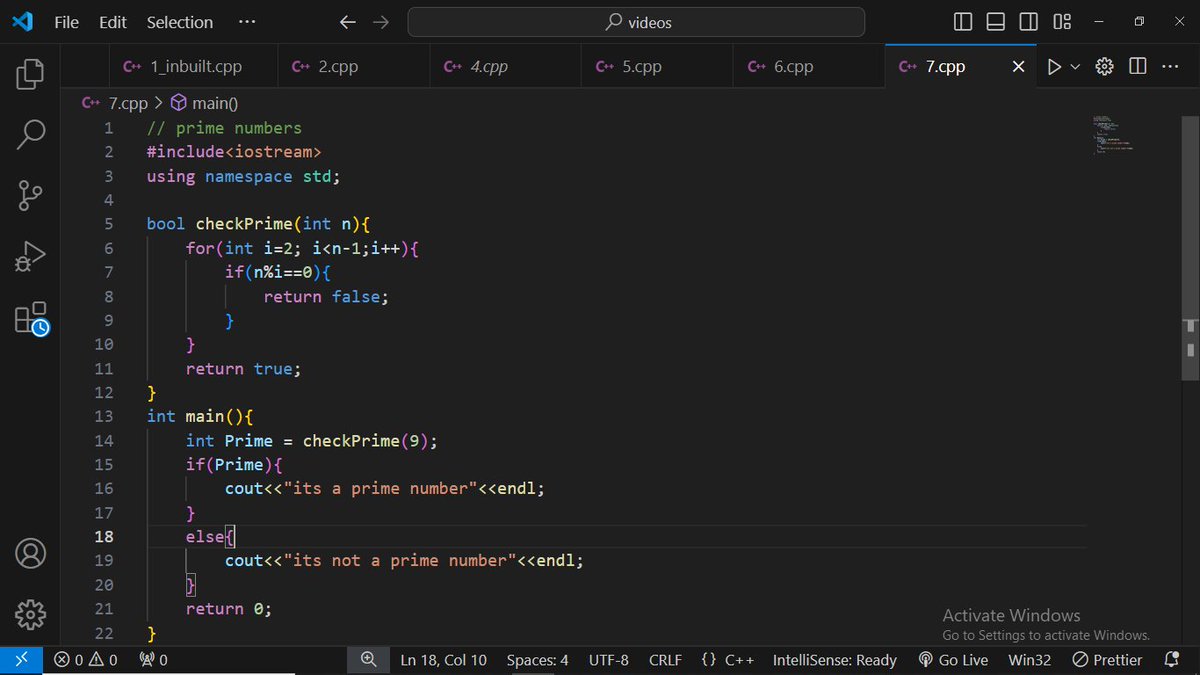Open the main() breadcrumb symbol
The height and width of the screenshot is (675, 1200).
(x=204, y=103)
